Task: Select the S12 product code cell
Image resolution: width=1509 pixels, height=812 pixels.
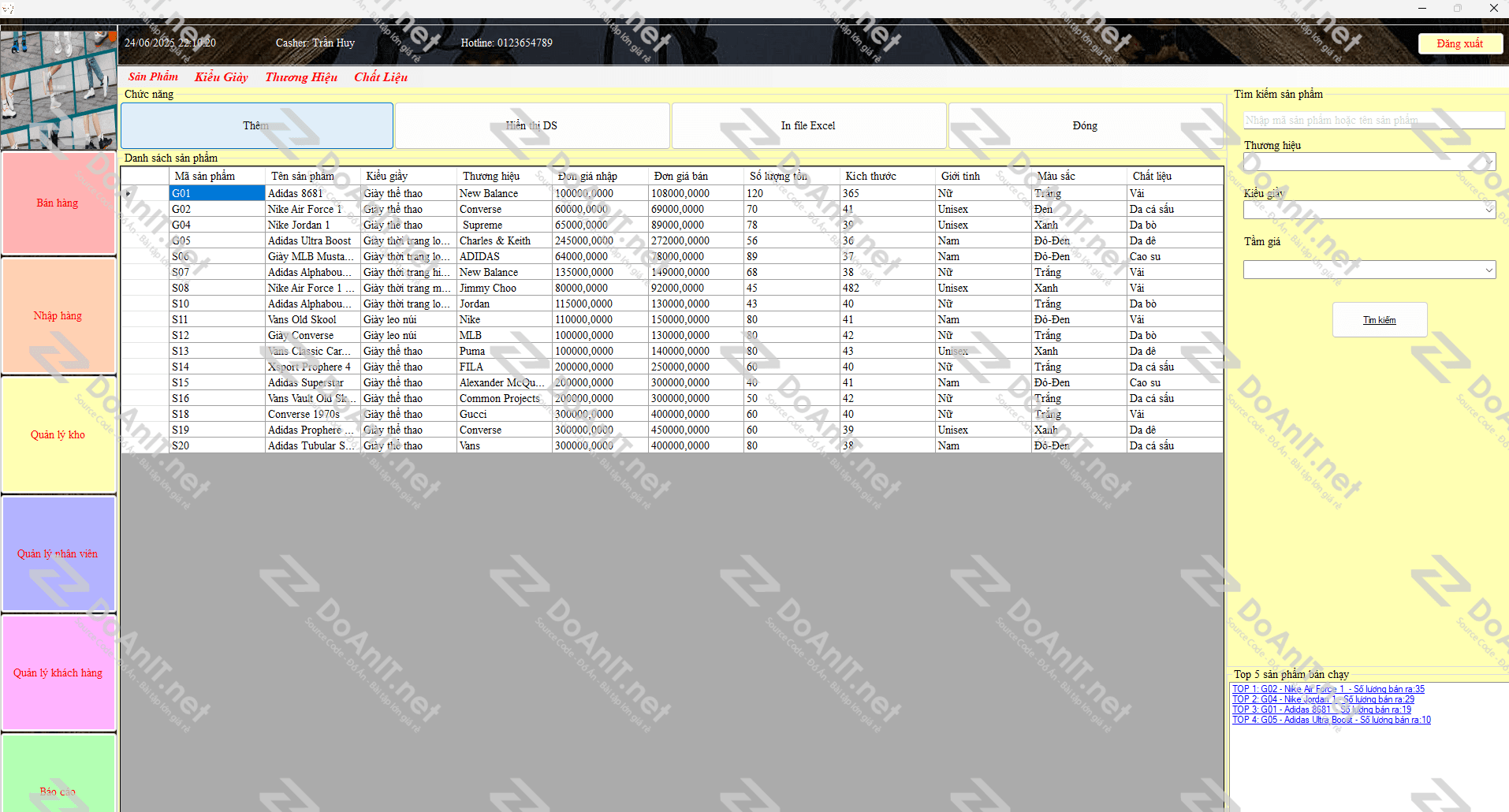Action: (x=218, y=335)
